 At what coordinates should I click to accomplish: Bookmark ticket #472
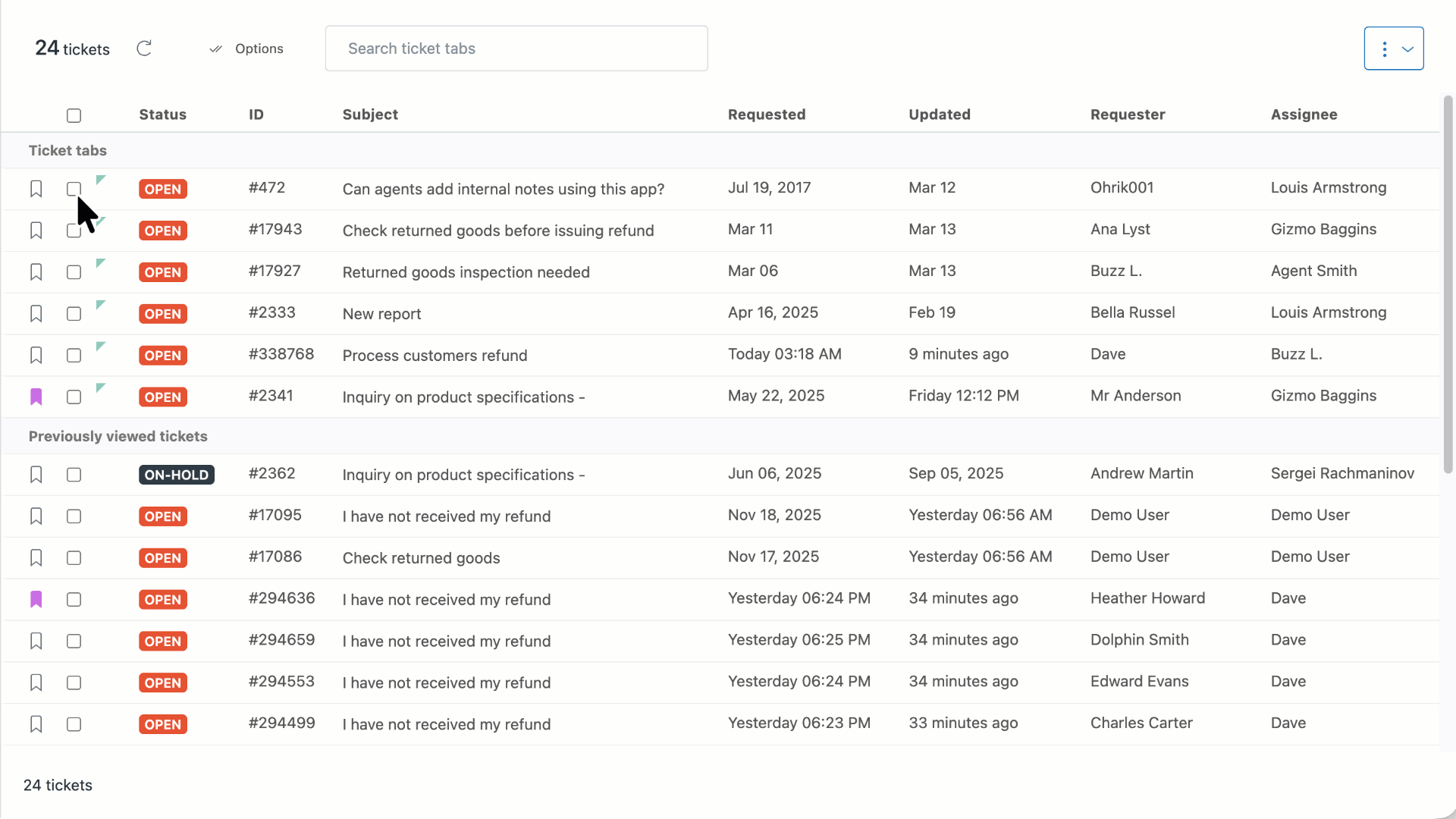click(36, 189)
